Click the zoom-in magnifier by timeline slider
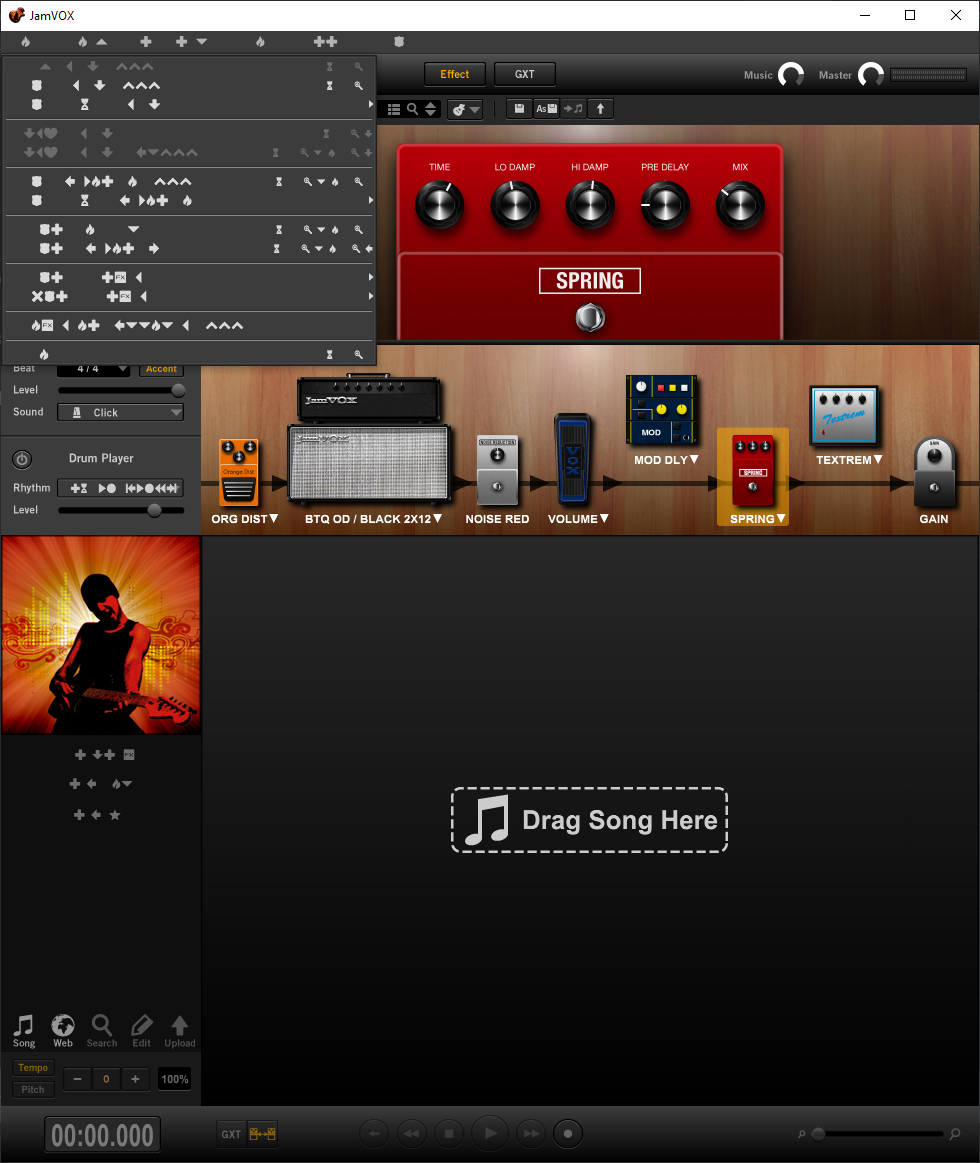Image resolution: width=980 pixels, height=1163 pixels. click(x=955, y=1133)
